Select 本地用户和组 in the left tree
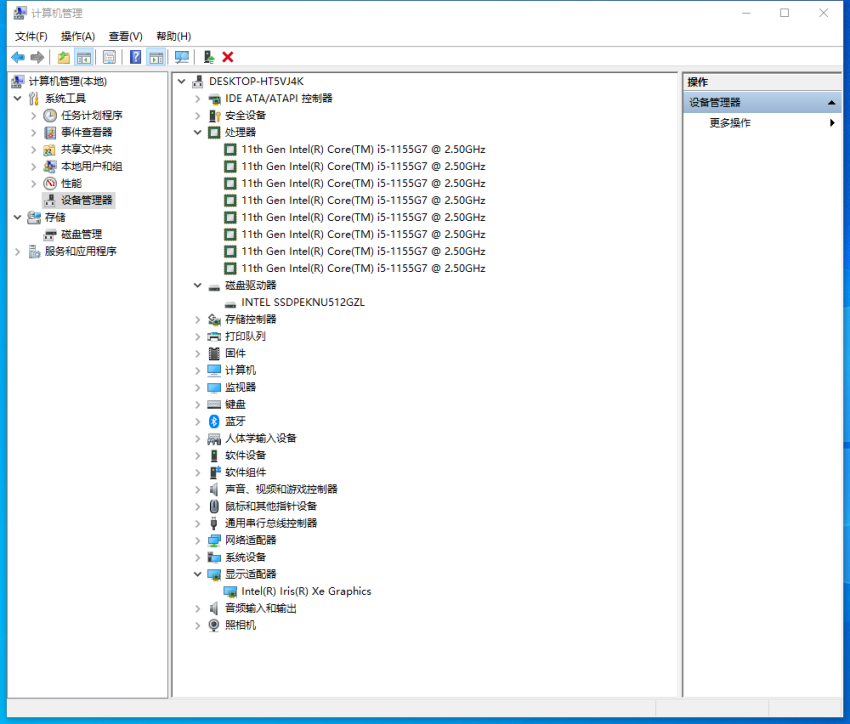Image resolution: width=850 pixels, height=724 pixels. tap(91, 166)
